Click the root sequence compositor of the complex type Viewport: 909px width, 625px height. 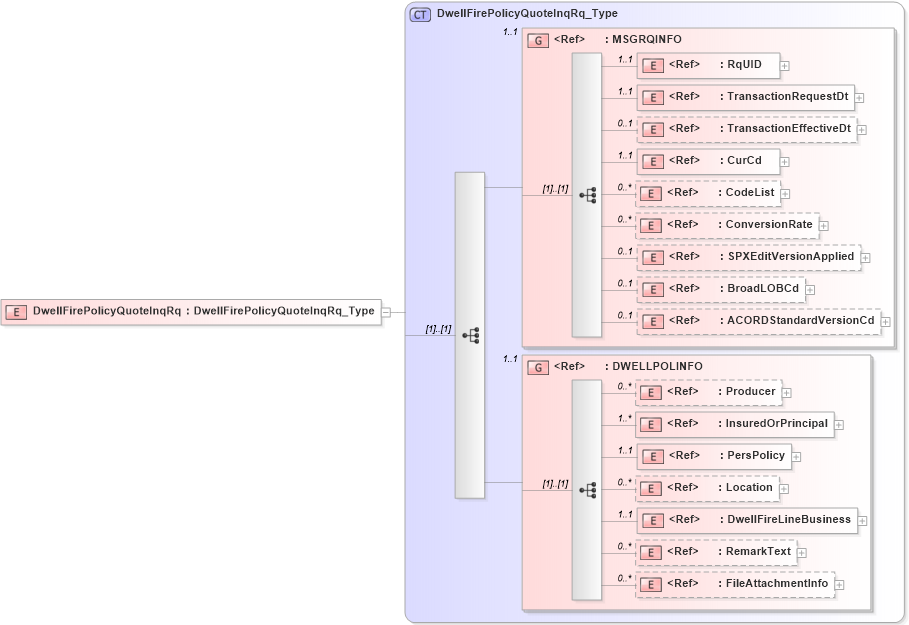click(x=470, y=333)
